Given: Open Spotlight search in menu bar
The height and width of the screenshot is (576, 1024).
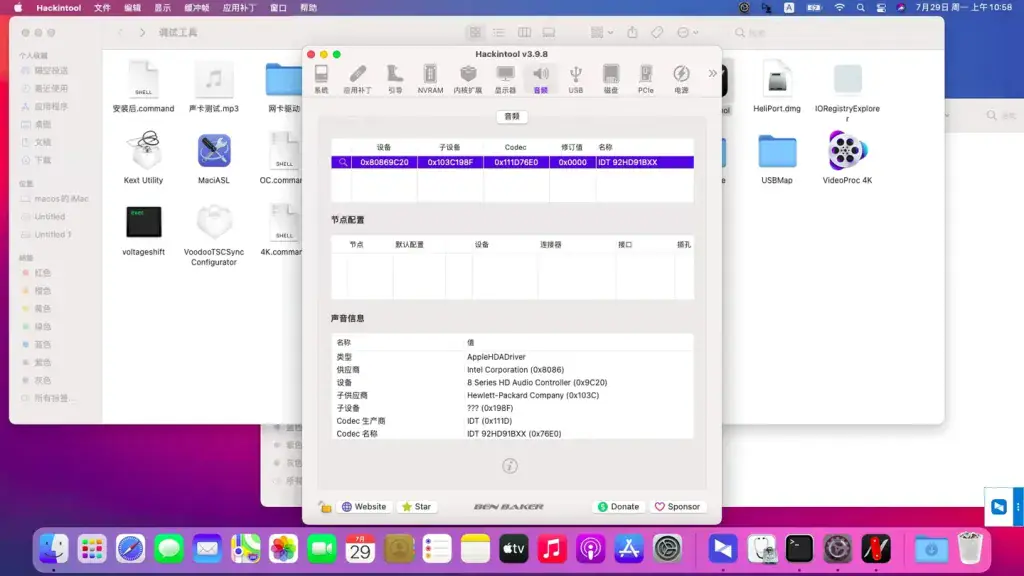Looking at the screenshot, I should pyautogui.click(x=860, y=8).
